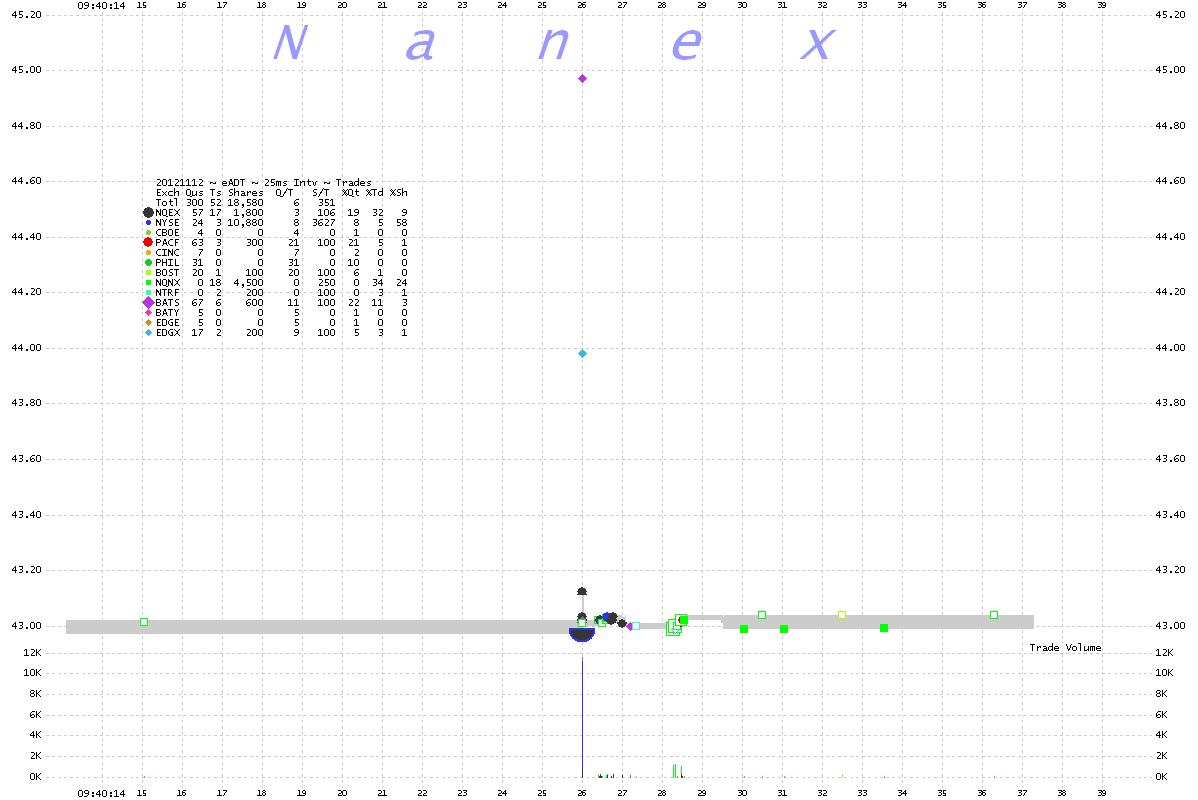Select the 'BATY' legend row
The image size is (1198, 800).
pyautogui.click(x=276, y=313)
